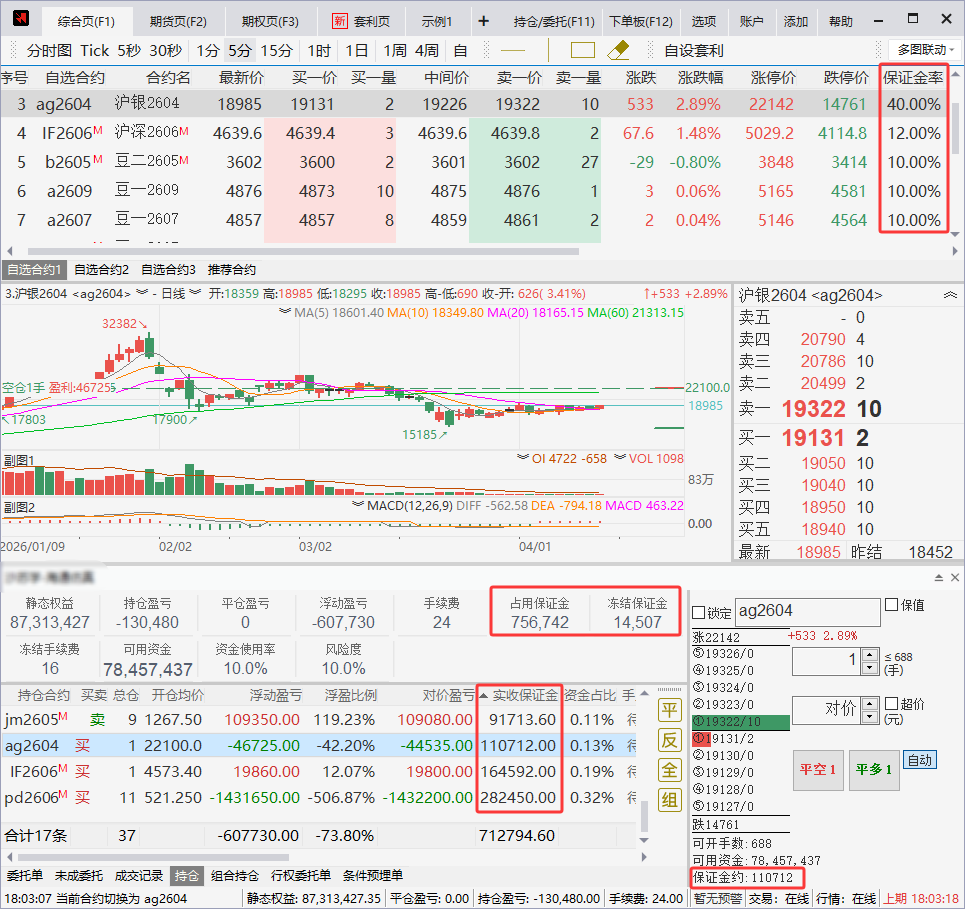This screenshot has height=909, width=965.
Task: Enable the 锁定 lock checkbox
Action: click(700, 612)
